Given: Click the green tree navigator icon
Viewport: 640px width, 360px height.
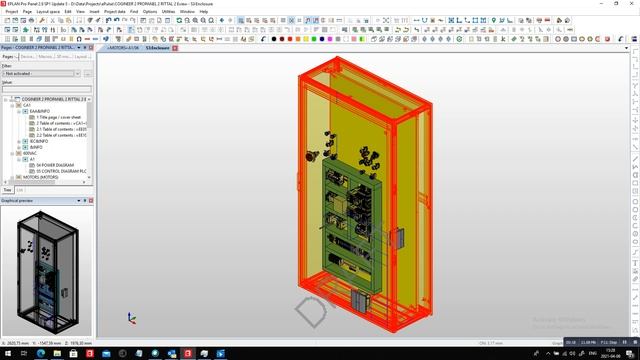Looking at the screenshot, I should (25, 30).
